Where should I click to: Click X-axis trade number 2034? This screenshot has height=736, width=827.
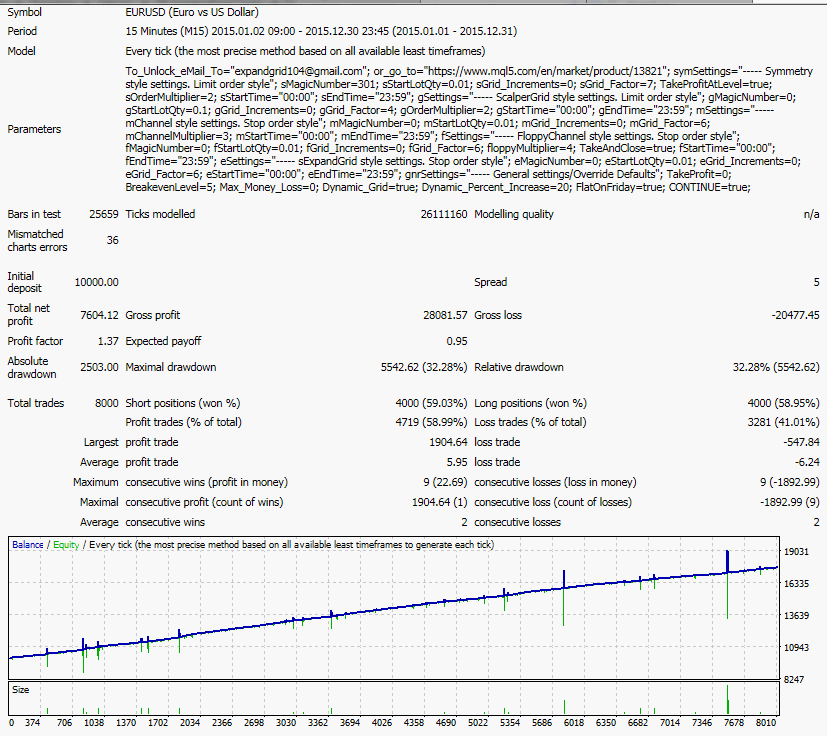pyautogui.click(x=190, y=723)
